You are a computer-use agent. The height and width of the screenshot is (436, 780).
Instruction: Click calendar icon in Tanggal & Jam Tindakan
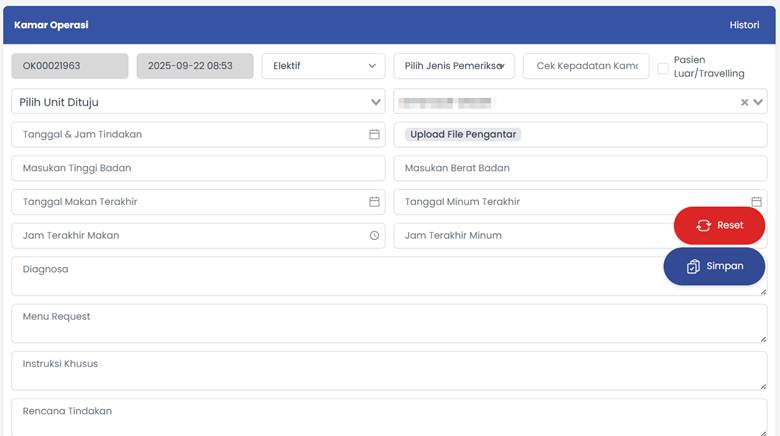tap(374, 134)
